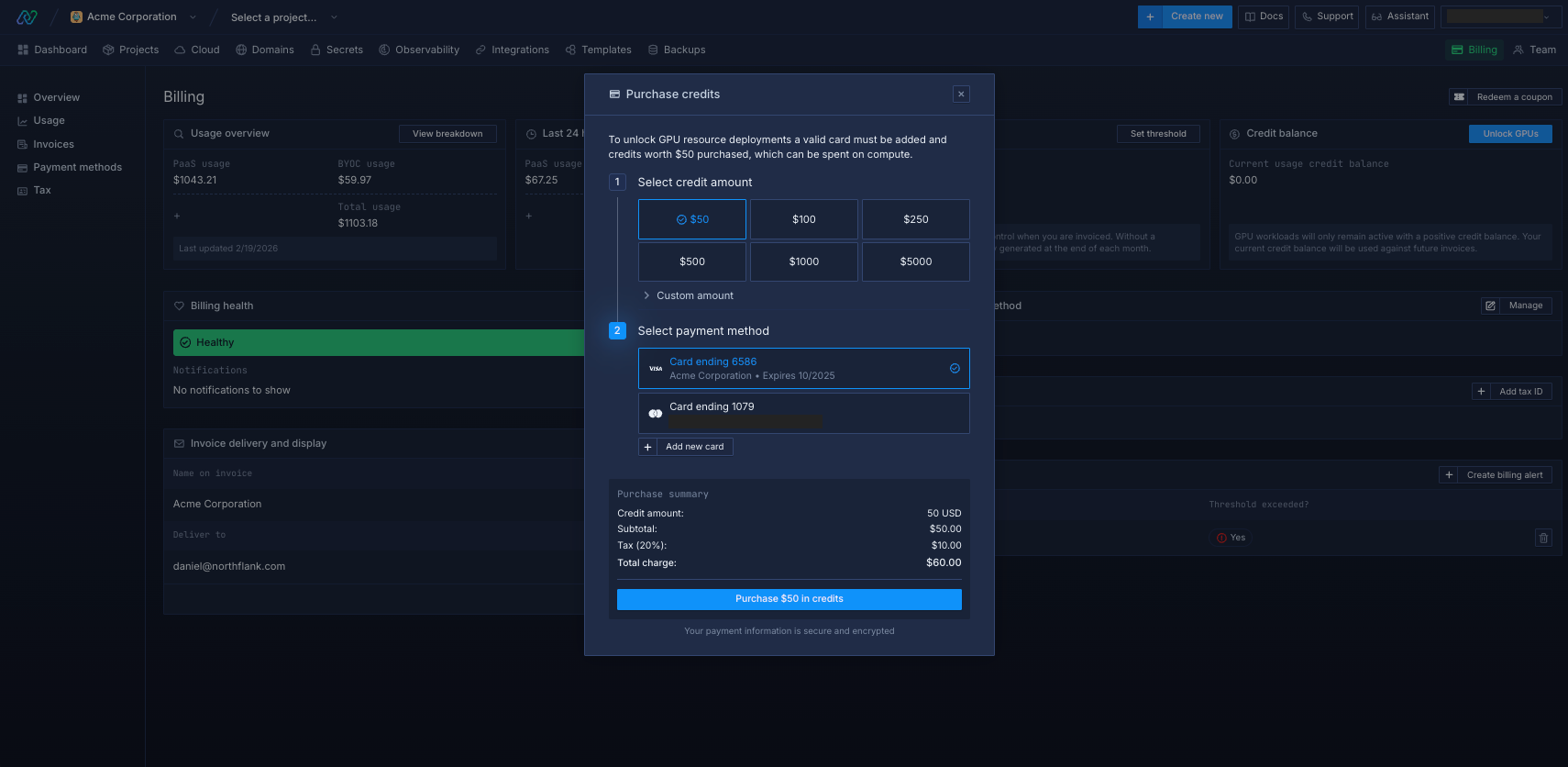1568x767 pixels.
Task: Go to the Dashboard tab
Action: [x=52, y=50]
